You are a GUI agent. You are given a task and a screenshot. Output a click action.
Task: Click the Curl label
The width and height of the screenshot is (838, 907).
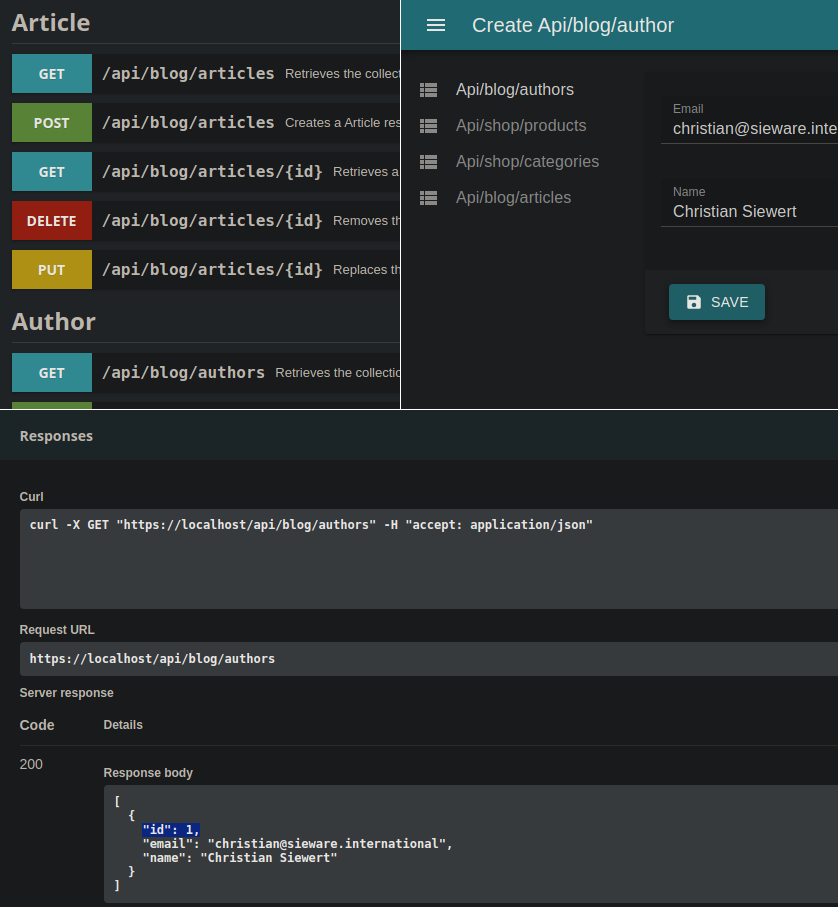[31, 497]
